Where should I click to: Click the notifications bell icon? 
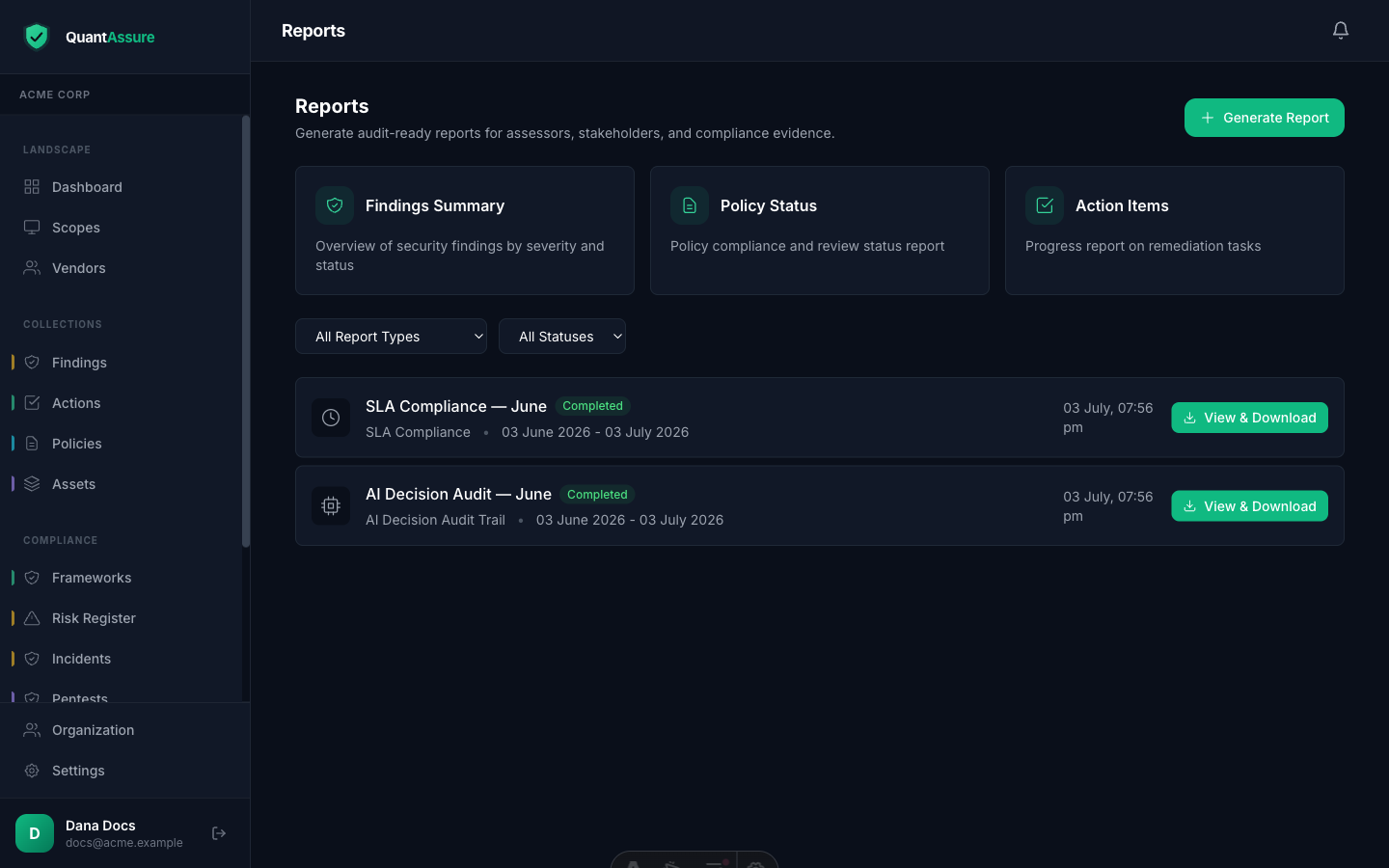coord(1341,31)
